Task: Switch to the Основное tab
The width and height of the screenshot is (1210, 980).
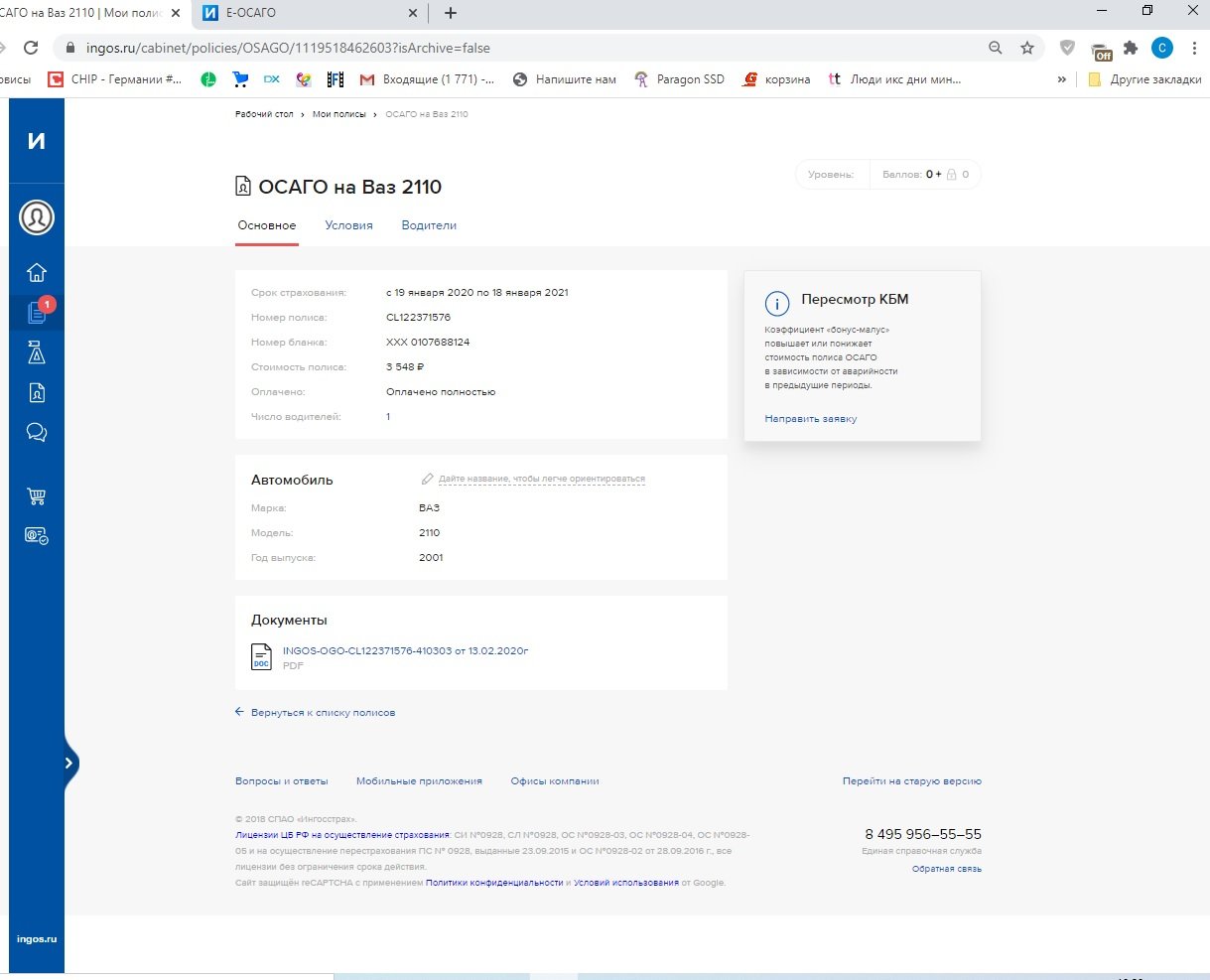Action: point(267,225)
